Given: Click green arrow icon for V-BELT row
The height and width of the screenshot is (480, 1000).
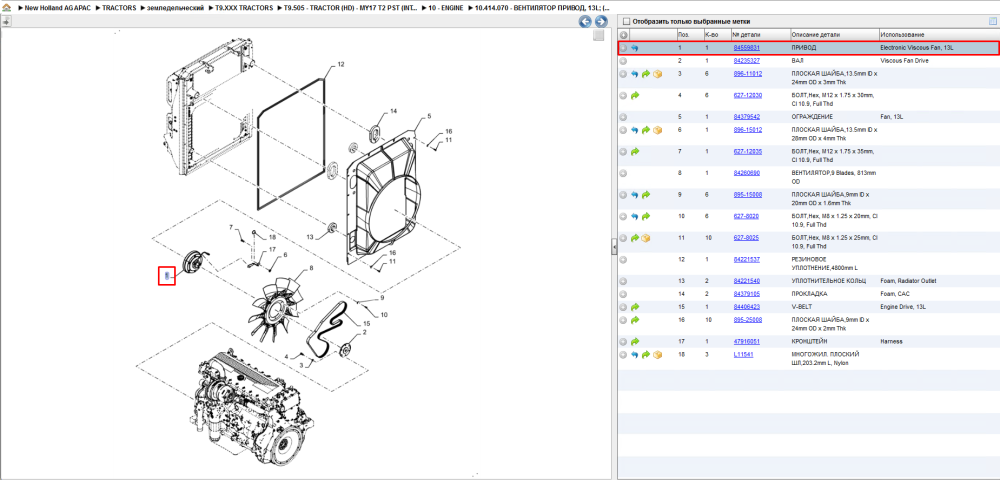Looking at the screenshot, I should click(635, 307).
